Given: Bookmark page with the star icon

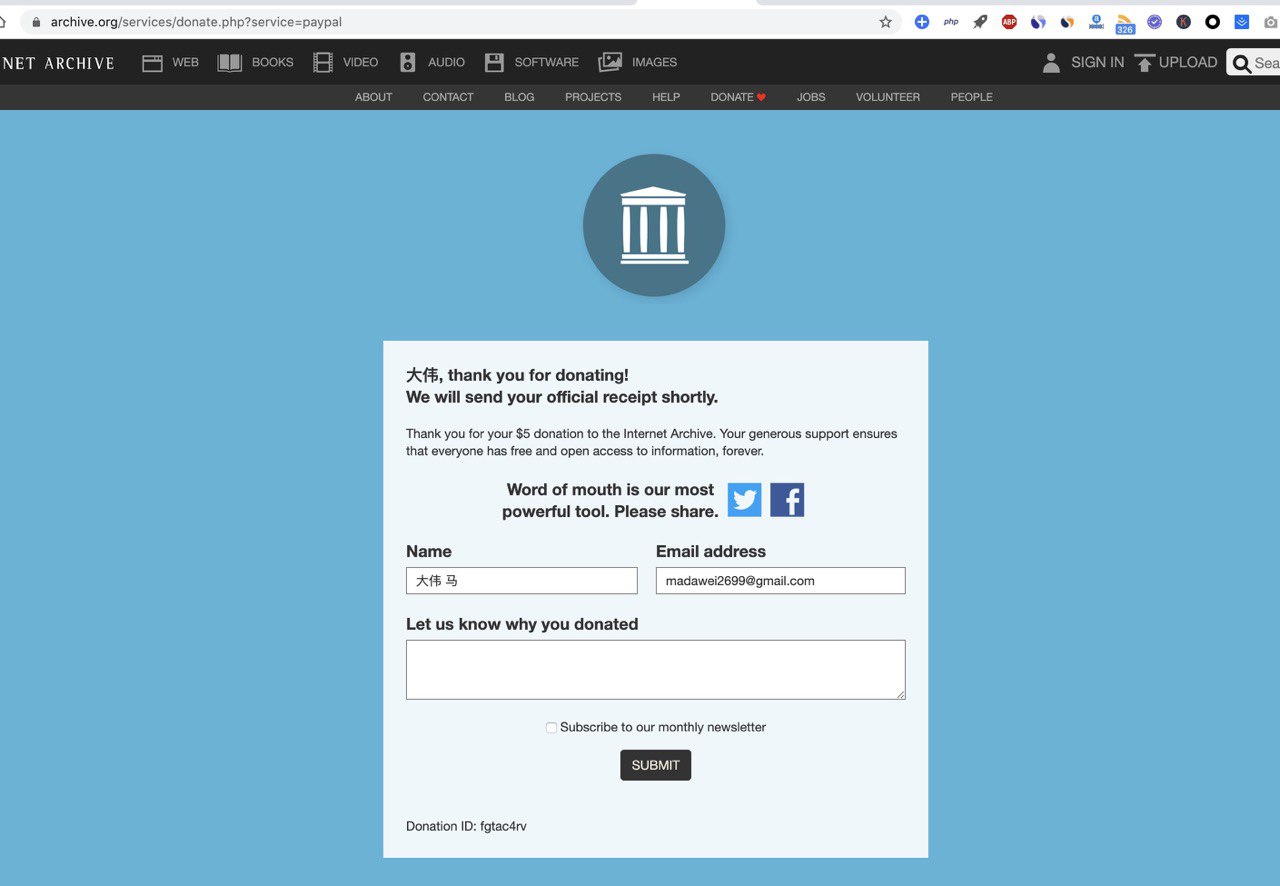Looking at the screenshot, I should [885, 22].
